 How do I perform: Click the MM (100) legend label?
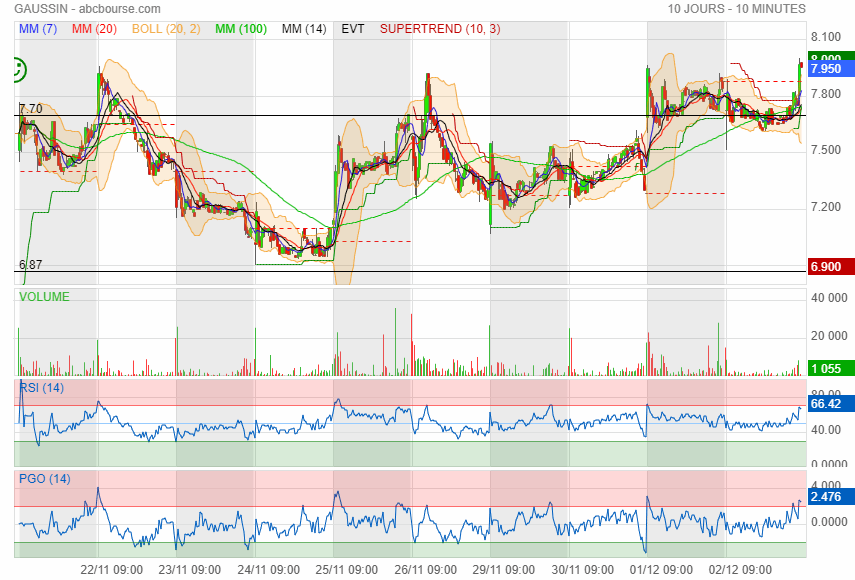(241, 29)
